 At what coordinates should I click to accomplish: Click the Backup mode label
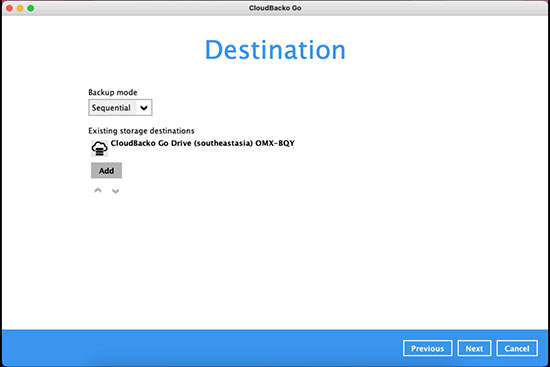point(113,92)
